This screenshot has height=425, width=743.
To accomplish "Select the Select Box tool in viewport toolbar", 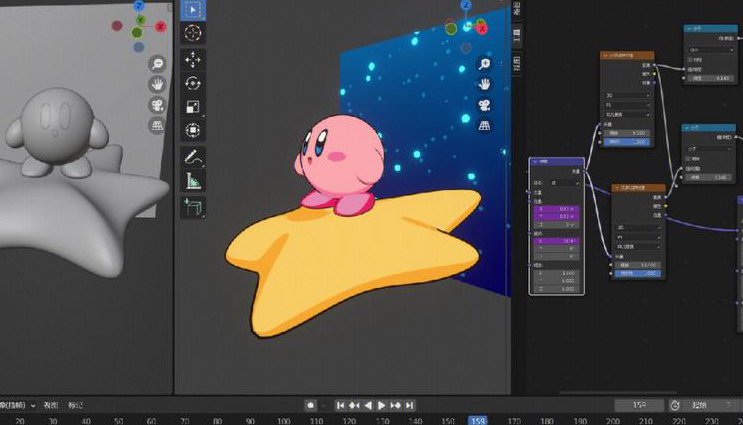I will (193, 10).
